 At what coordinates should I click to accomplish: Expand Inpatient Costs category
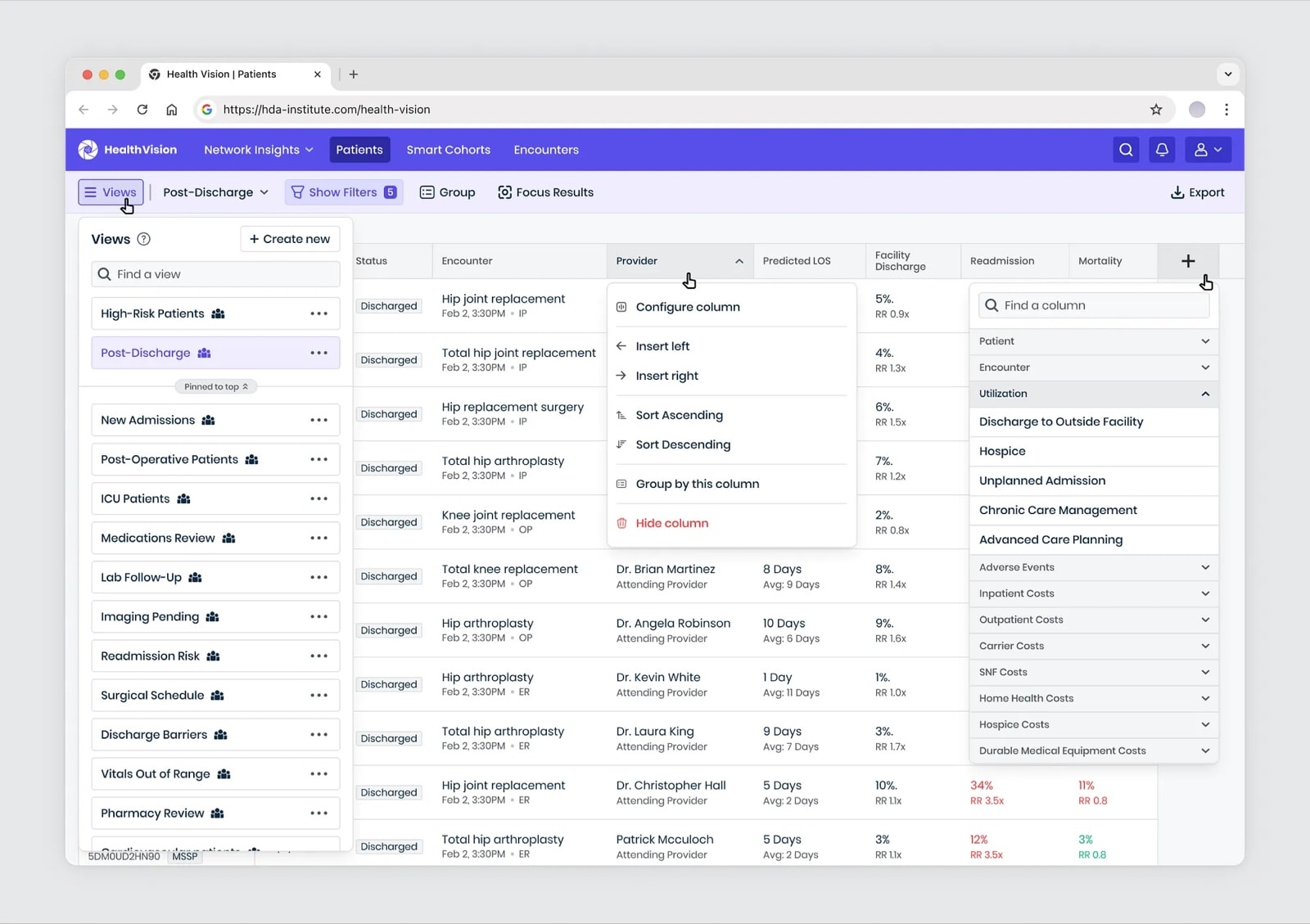click(x=1094, y=593)
